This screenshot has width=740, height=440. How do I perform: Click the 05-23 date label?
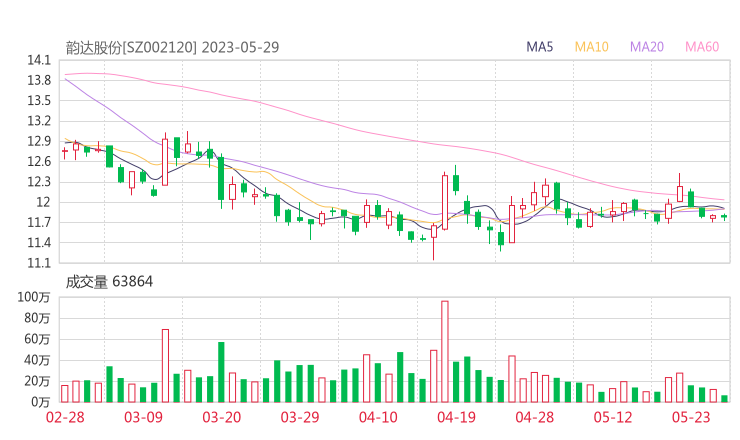[691, 417]
